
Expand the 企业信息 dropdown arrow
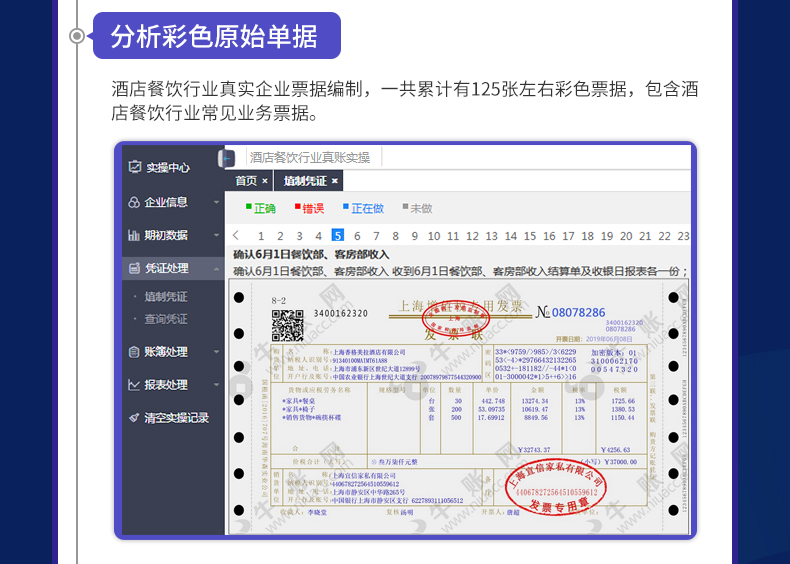point(216,202)
